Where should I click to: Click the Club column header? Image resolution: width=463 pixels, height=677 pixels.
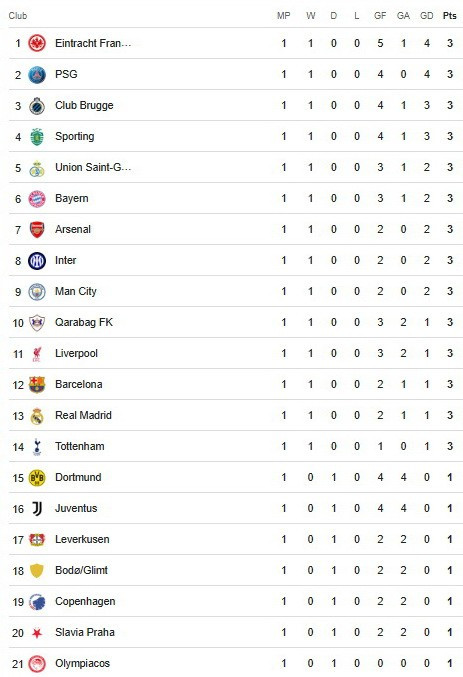[18, 16]
